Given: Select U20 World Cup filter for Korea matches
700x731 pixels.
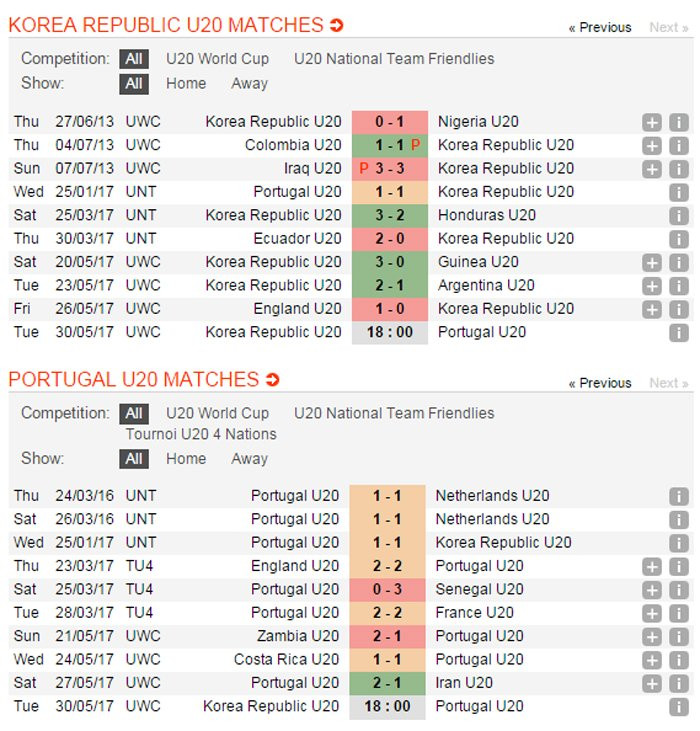Looking at the screenshot, I should tap(217, 59).
